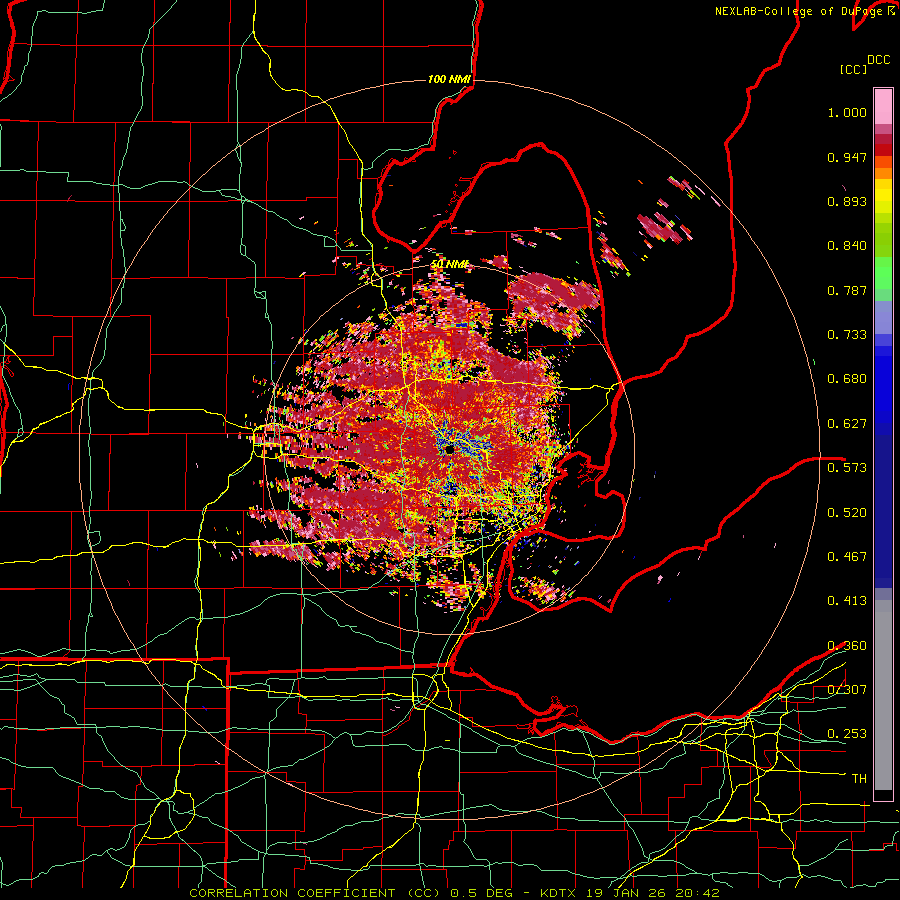Pick the gray segment of the color bar
The height and width of the screenshot is (900, 900).
[x=883, y=695]
